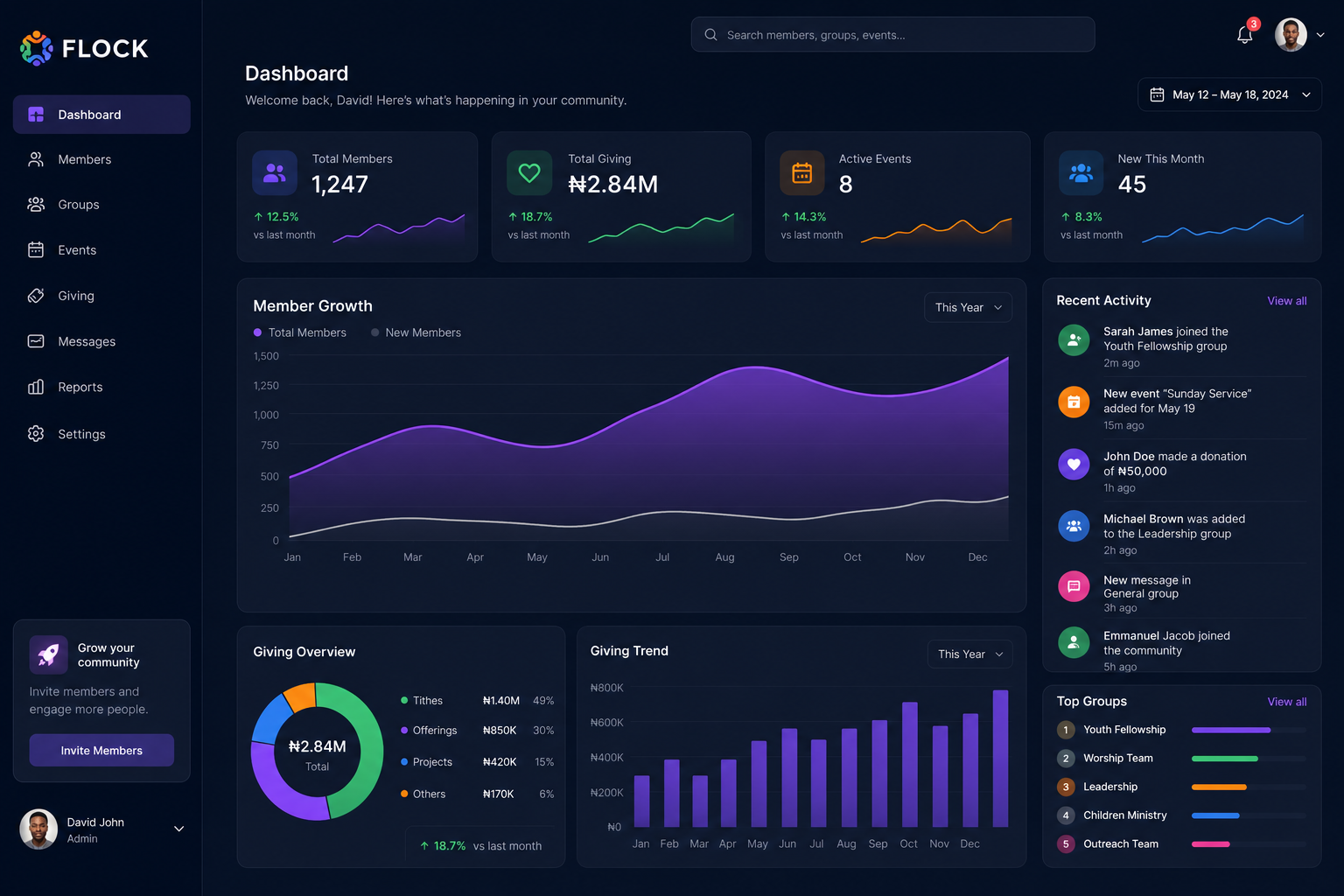Click the Michael Brown leadership activity icon
Image resolution: width=1344 pixels, height=896 pixels.
point(1074,526)
